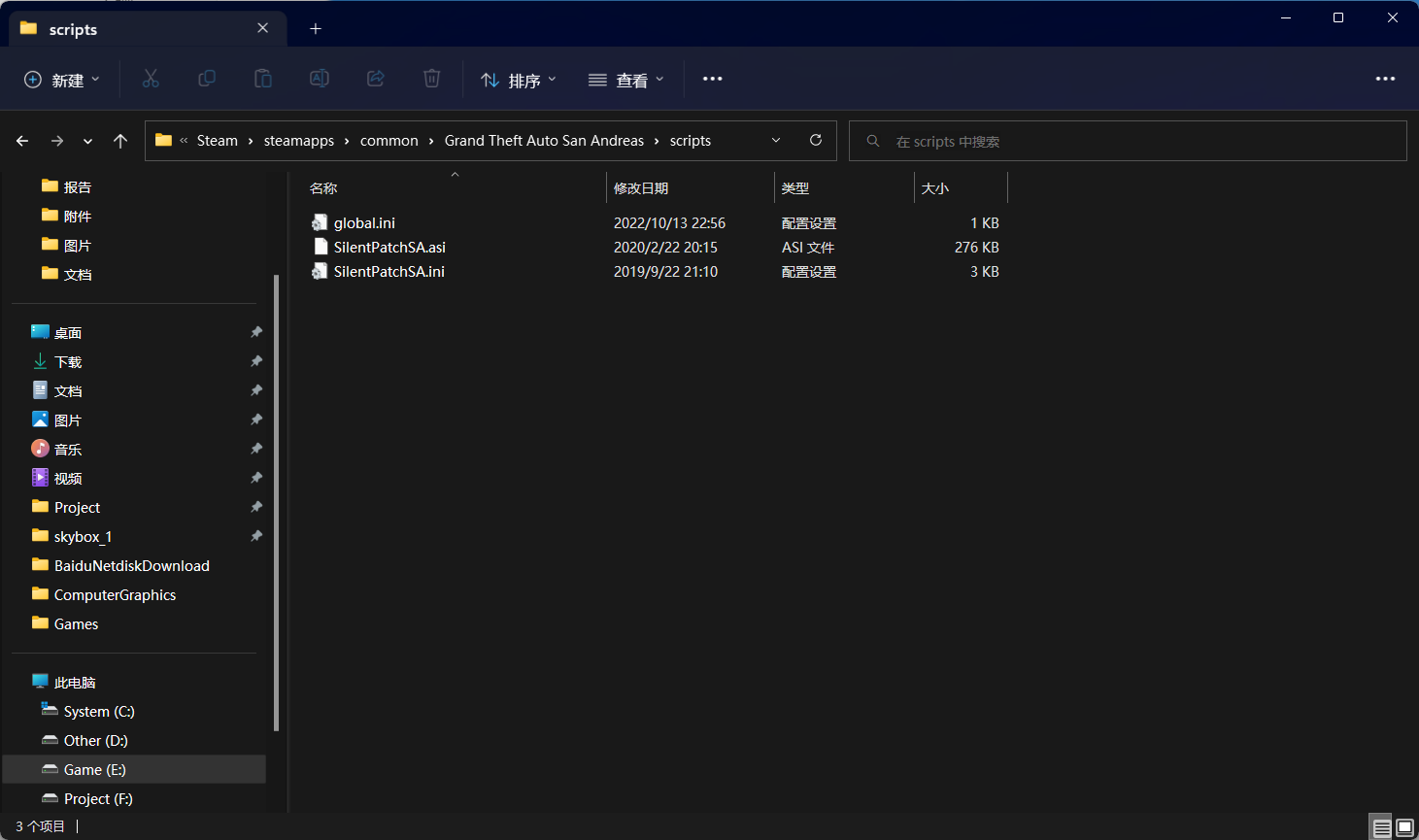Switch to details view layout icon

coord(1381,828)
